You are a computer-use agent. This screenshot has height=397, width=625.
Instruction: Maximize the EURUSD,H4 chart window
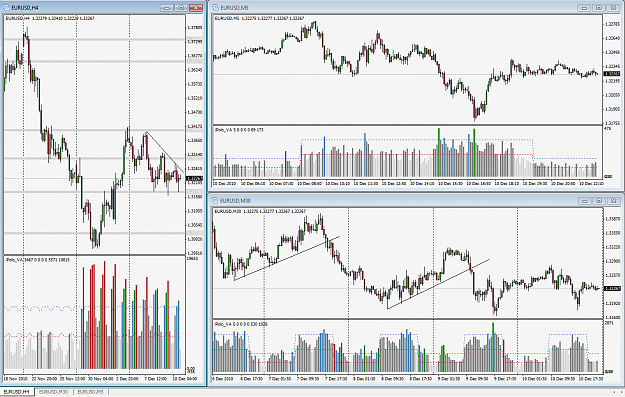181,8
